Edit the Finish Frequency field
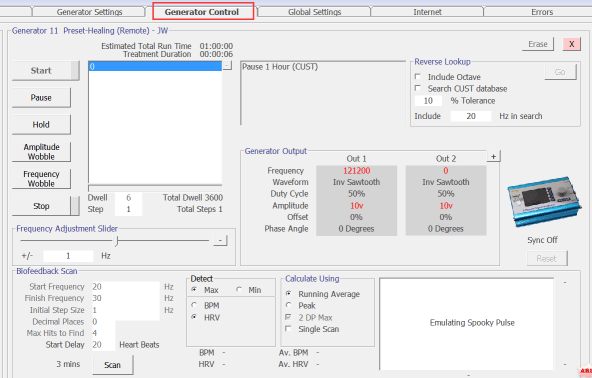This screenshot has height=378, width=592. click(x=126, y=298)
